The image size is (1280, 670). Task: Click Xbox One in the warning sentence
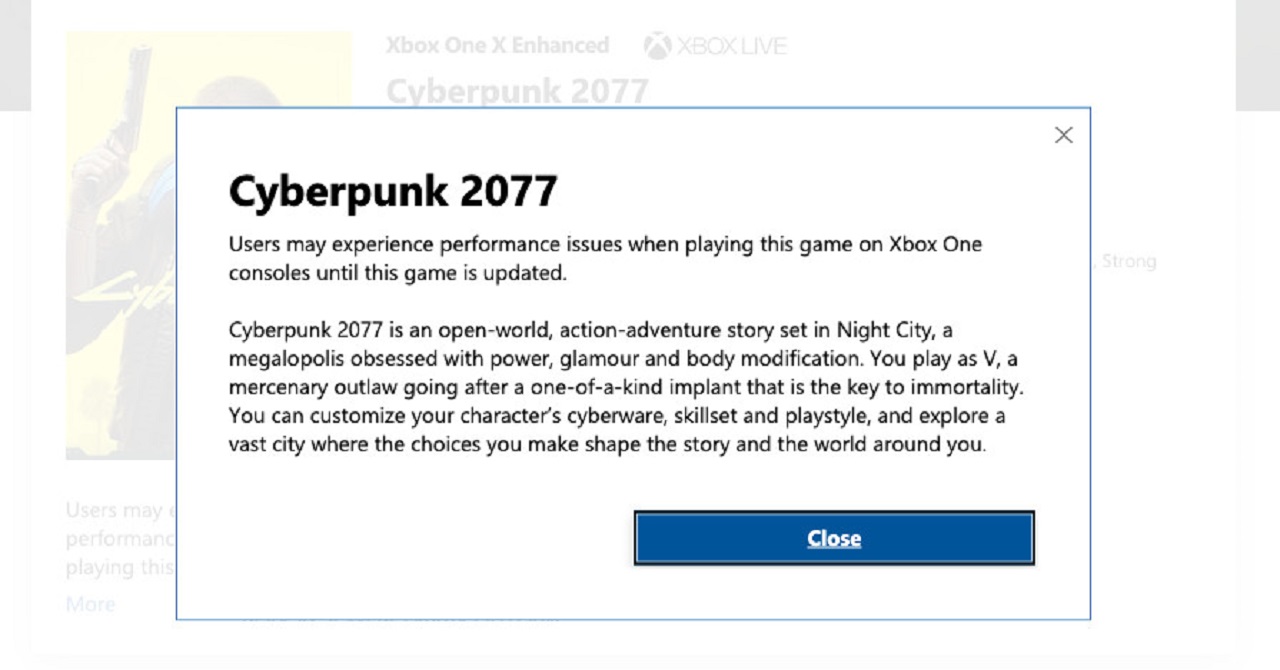[935, 245]
